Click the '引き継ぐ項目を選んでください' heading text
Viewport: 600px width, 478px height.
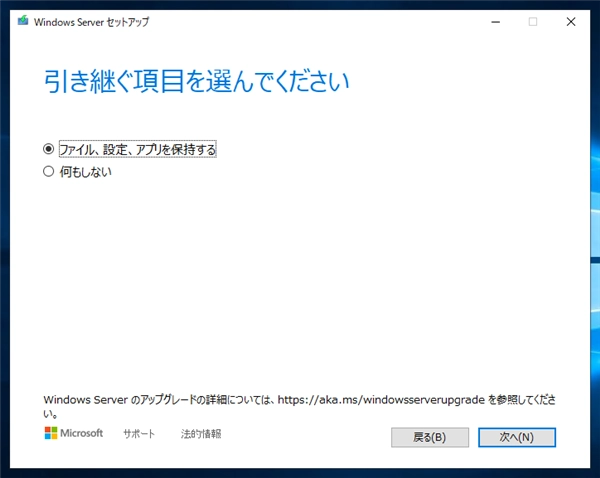point(196,82)
